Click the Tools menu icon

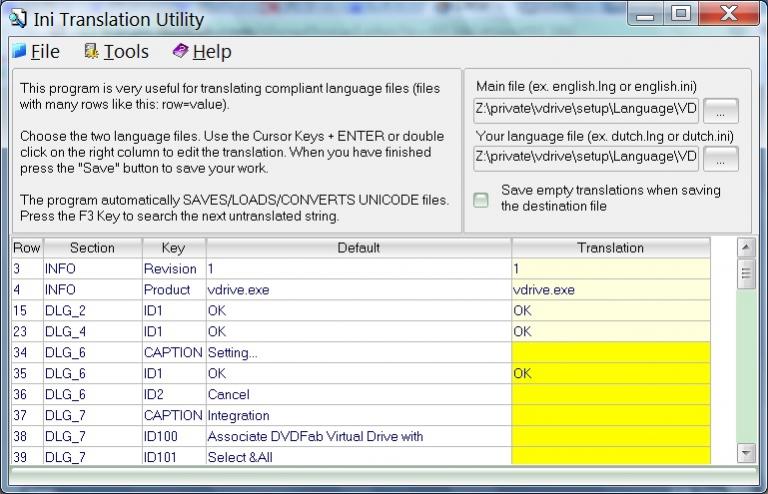coord(91,51)
